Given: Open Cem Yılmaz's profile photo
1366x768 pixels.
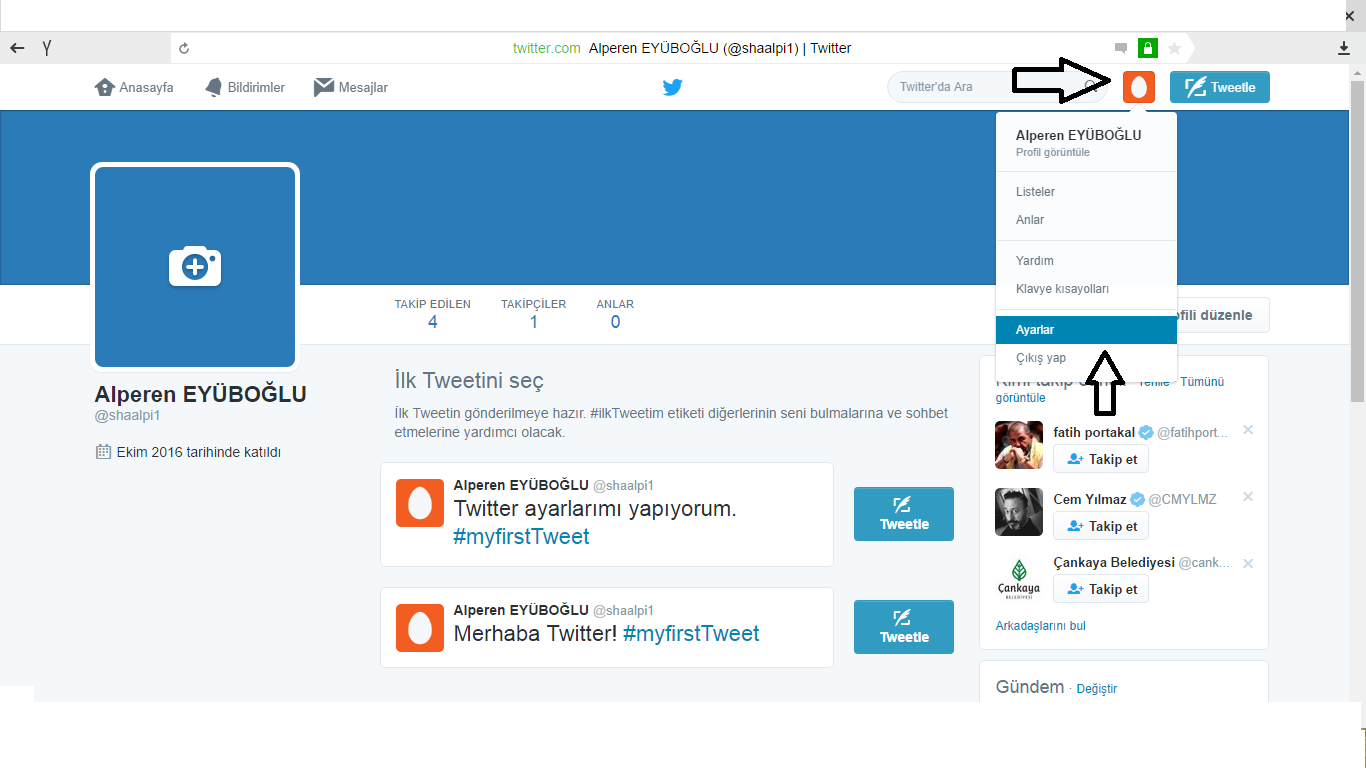Looking at the screenshot, I should [1019, 512].
